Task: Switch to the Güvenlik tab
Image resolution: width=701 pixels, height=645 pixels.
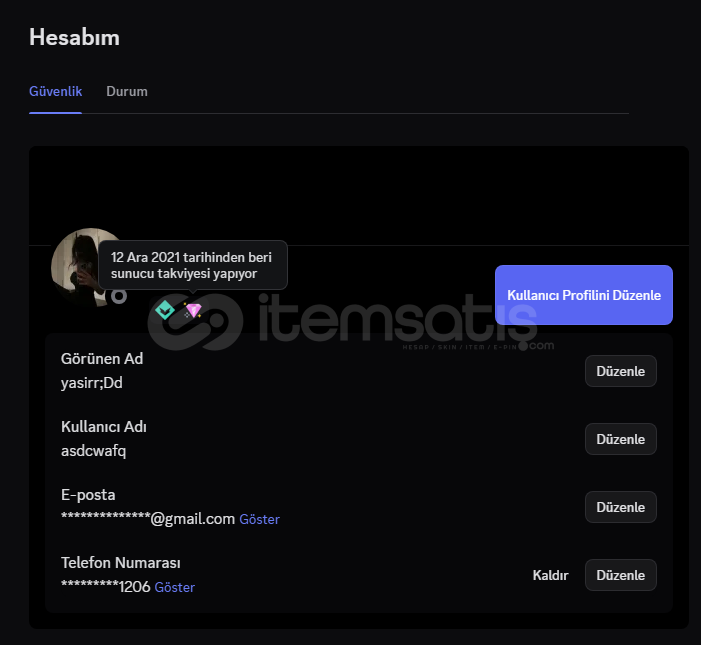Action: click(x=55, y=91)
